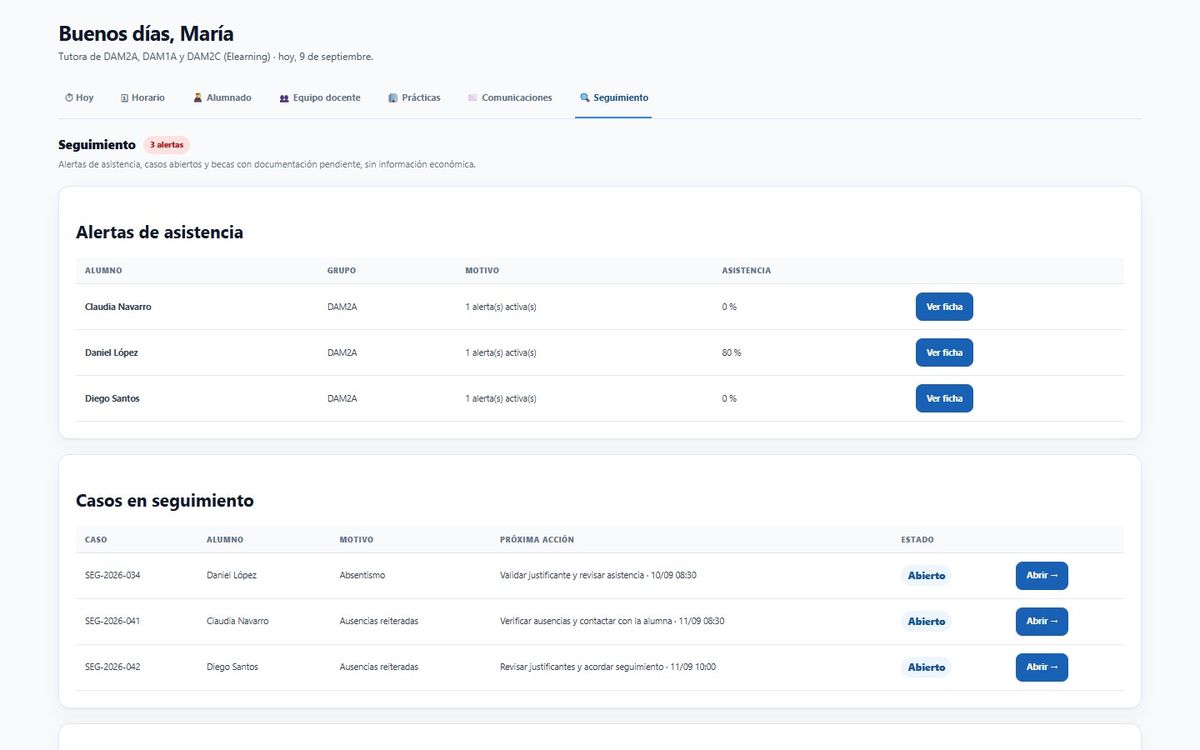
Task: Click Abierto status of SEG-2026-042
Action: pos(926,668)
